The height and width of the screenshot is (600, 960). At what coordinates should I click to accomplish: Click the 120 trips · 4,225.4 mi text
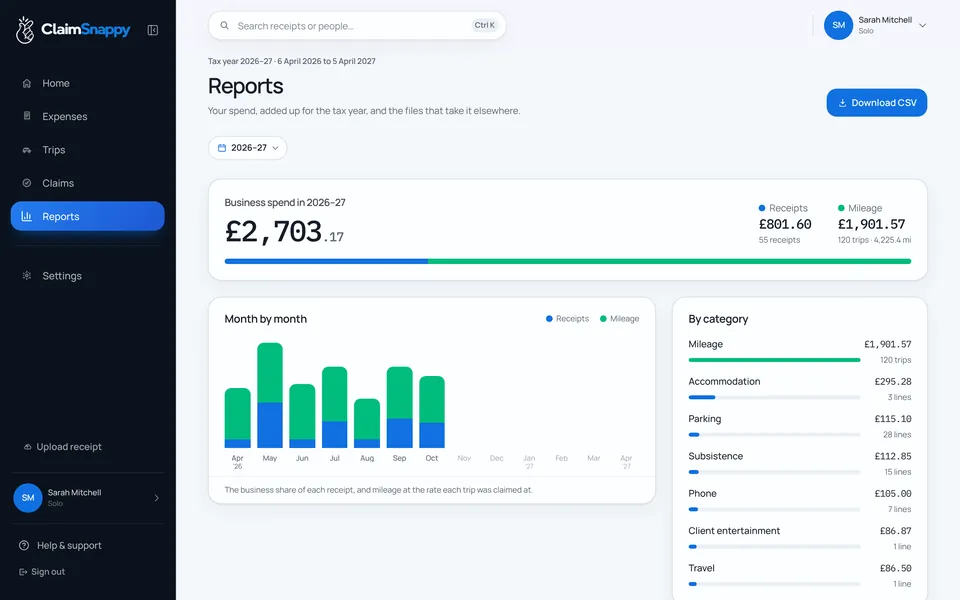click(874, 240)
